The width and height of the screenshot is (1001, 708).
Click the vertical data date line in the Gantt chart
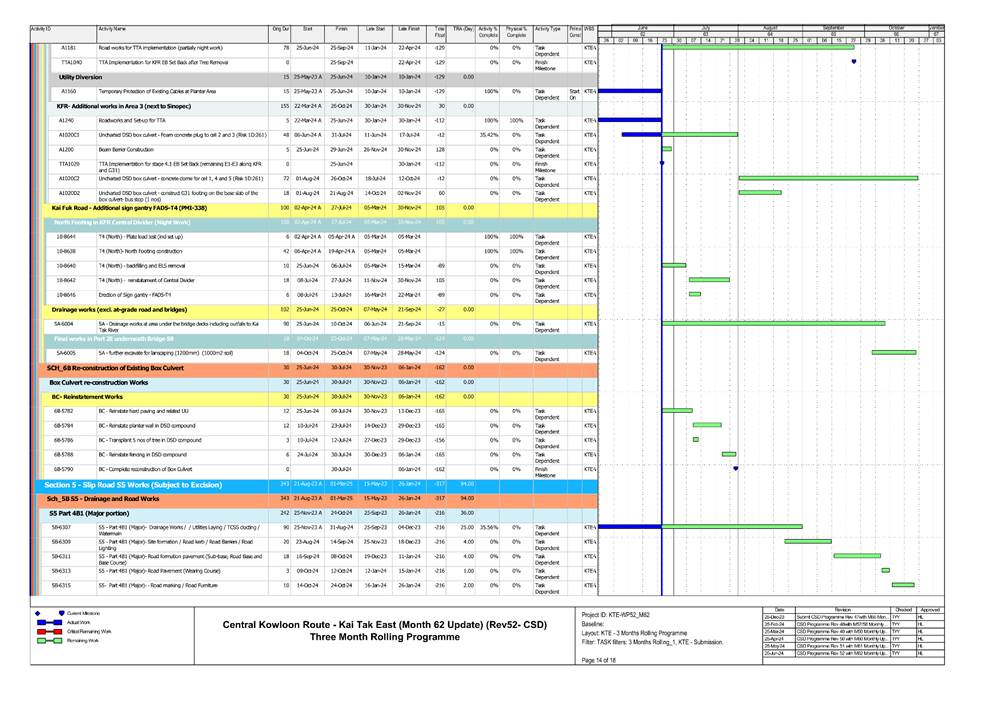(x=662, y=300)
